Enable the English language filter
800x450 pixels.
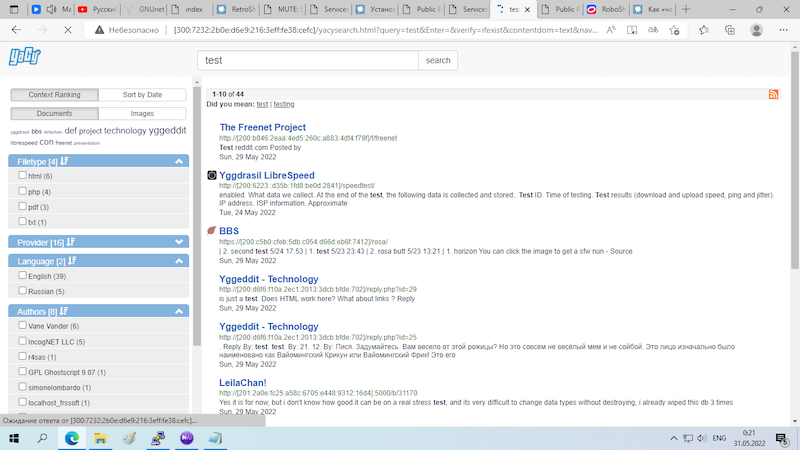coord(23,276)
